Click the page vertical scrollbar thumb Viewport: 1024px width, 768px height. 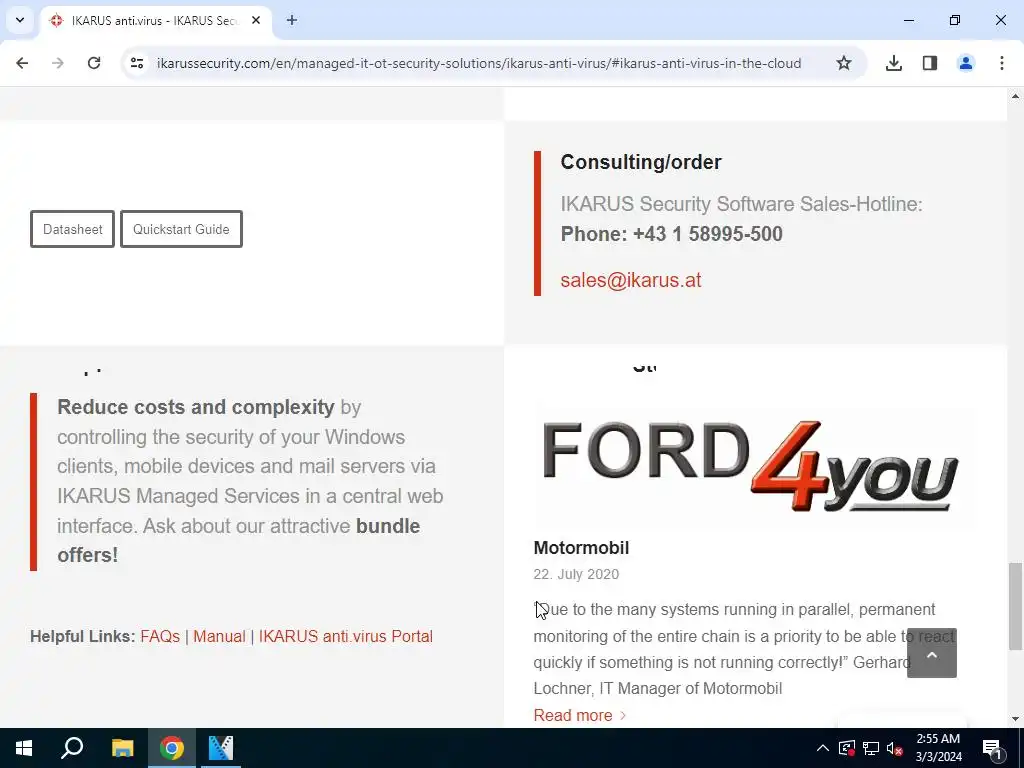coord(1015,606)
